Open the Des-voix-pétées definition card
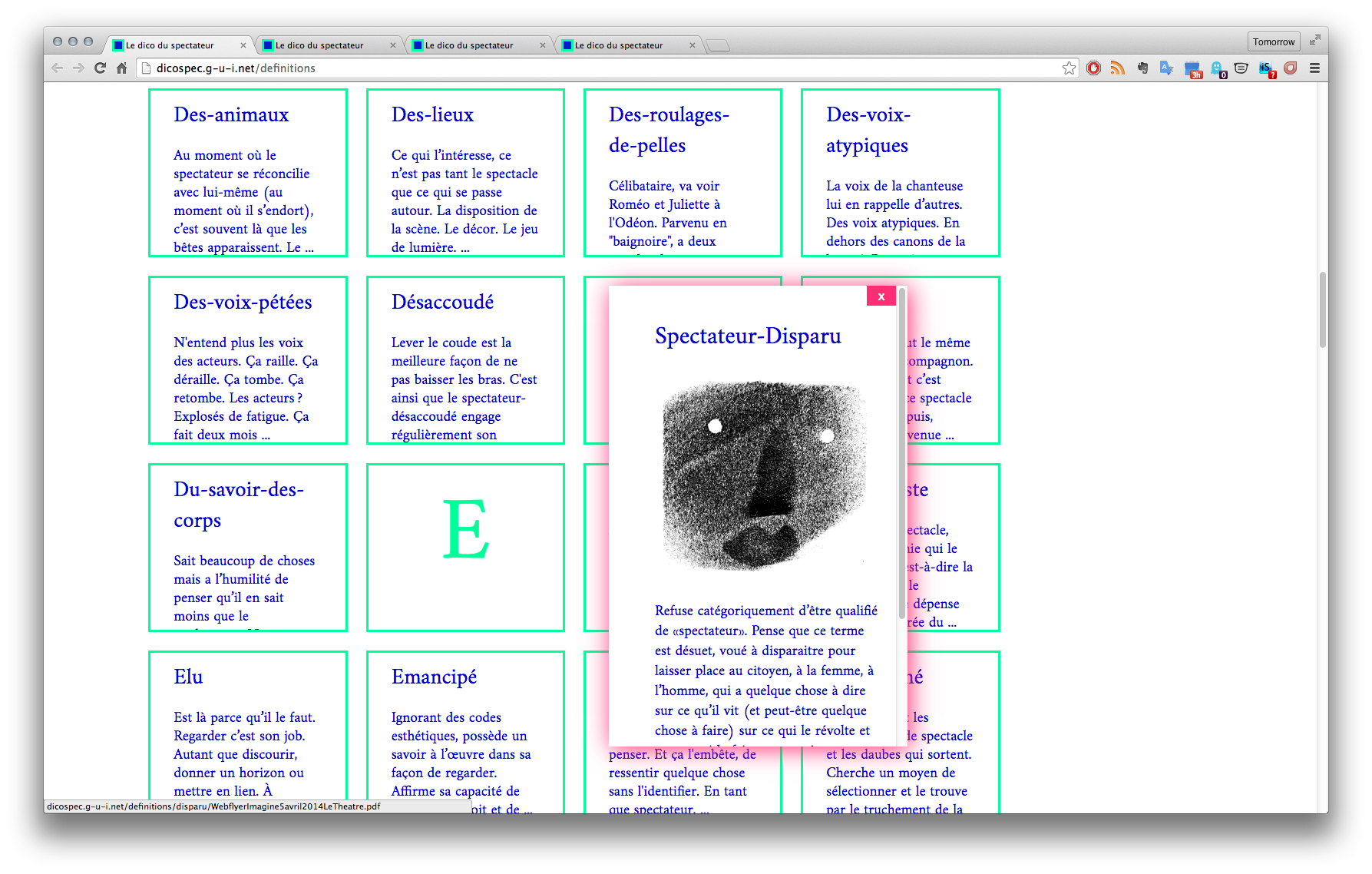The height and width of the screenshot is (874, 1372). pyautogui.click(x=248, y=360)
